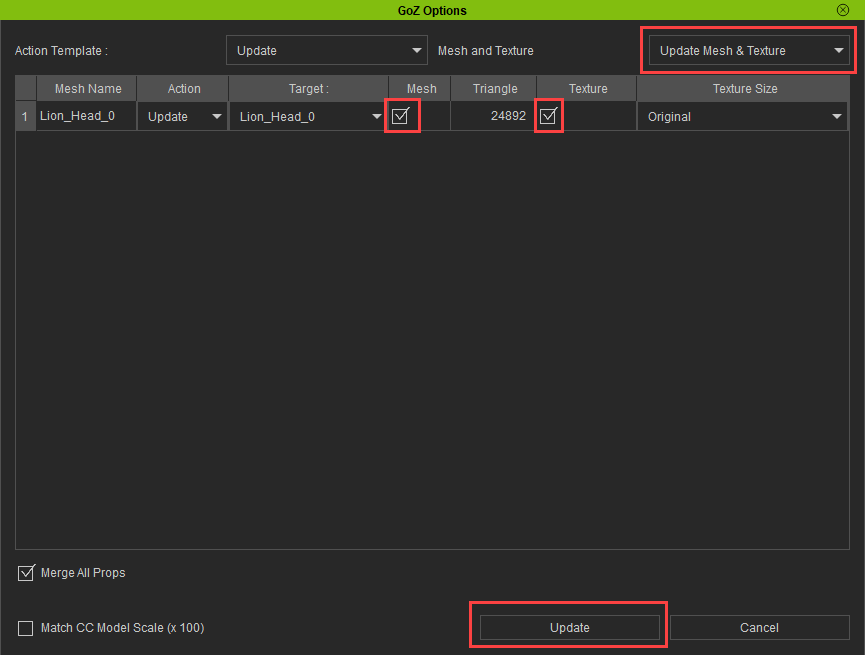This screenshot has height=655, width=865.
Task: Open the Action dropdown in row 1
Action: 184,117
